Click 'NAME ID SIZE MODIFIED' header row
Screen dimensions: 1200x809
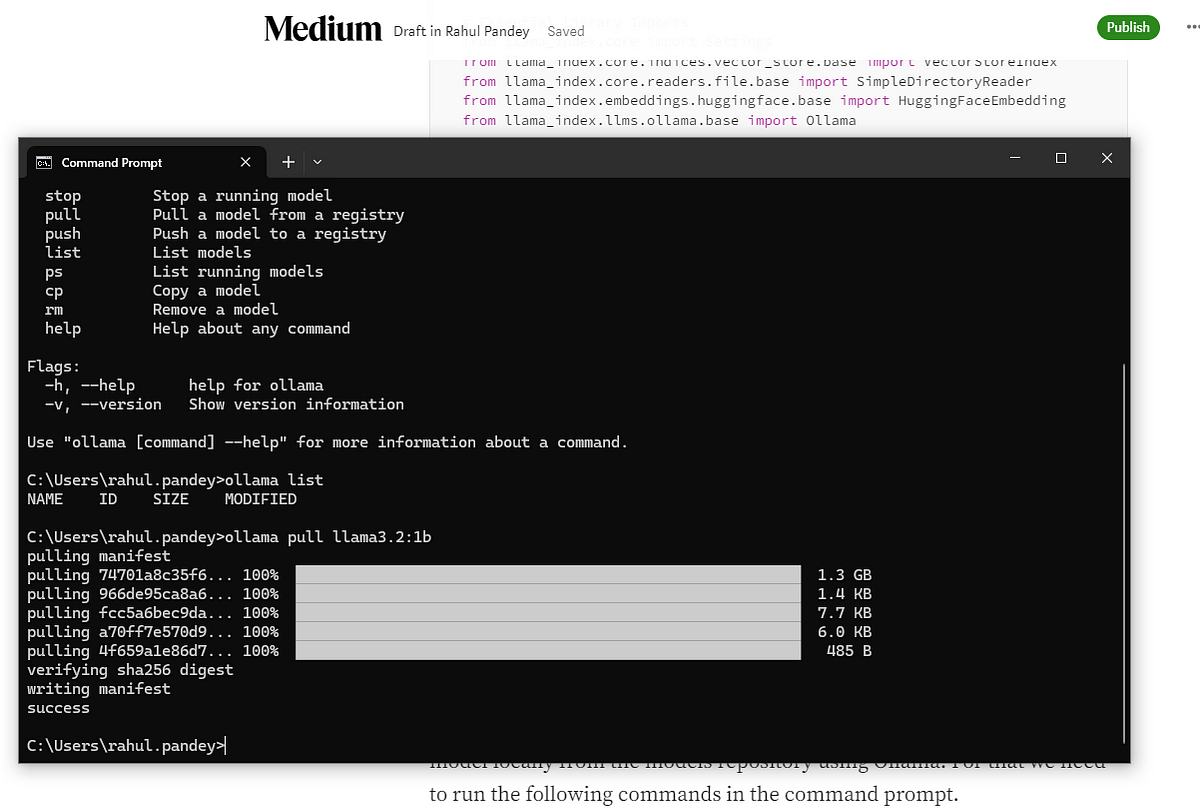(x=162, y=499)
